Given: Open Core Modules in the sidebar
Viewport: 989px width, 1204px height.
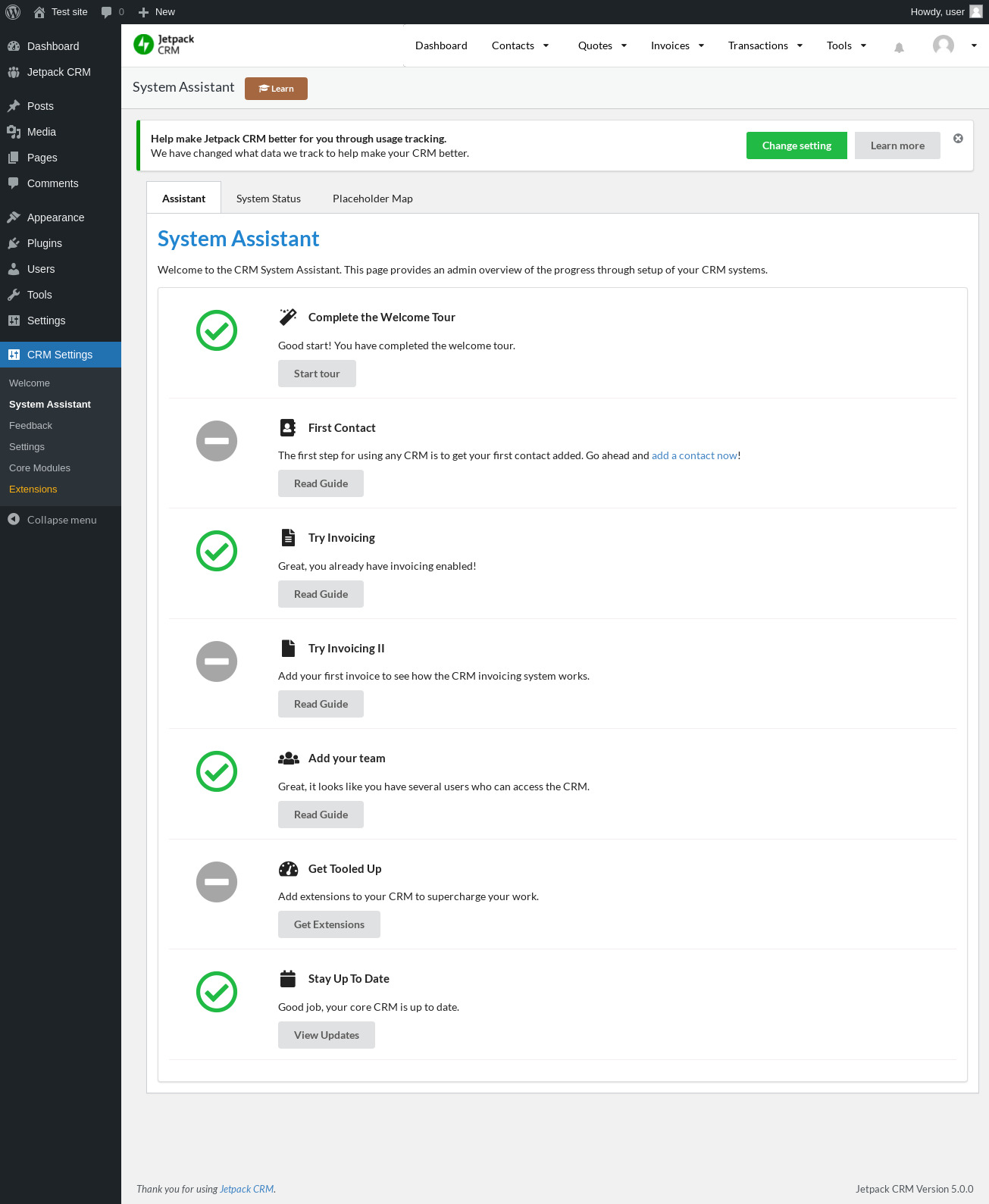Looking at the screenshot, I should click(x=39, y=468).
